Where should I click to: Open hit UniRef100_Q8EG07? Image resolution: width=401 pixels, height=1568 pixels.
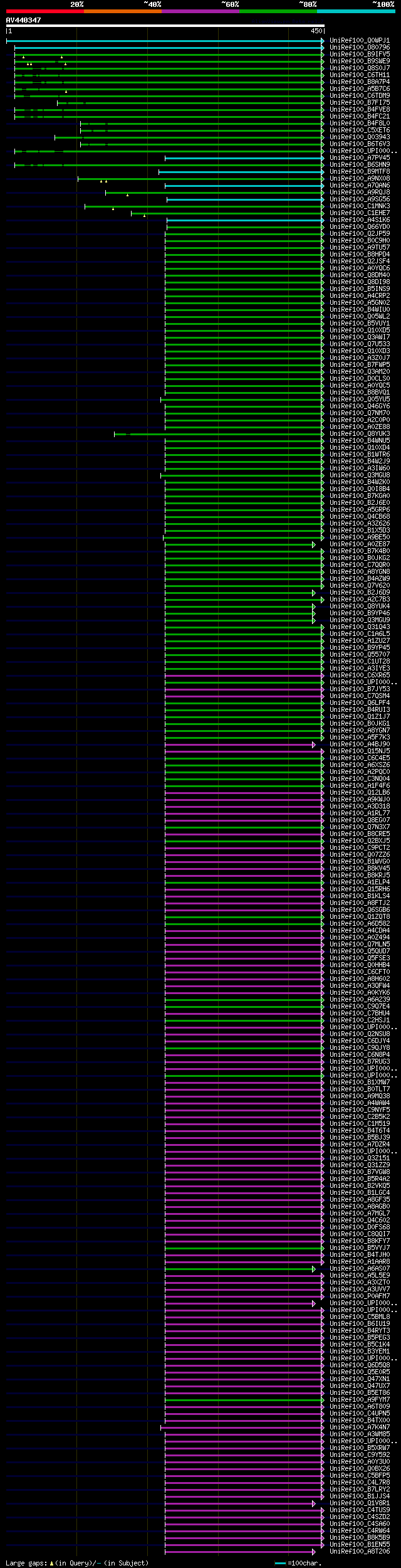[360, 820]
